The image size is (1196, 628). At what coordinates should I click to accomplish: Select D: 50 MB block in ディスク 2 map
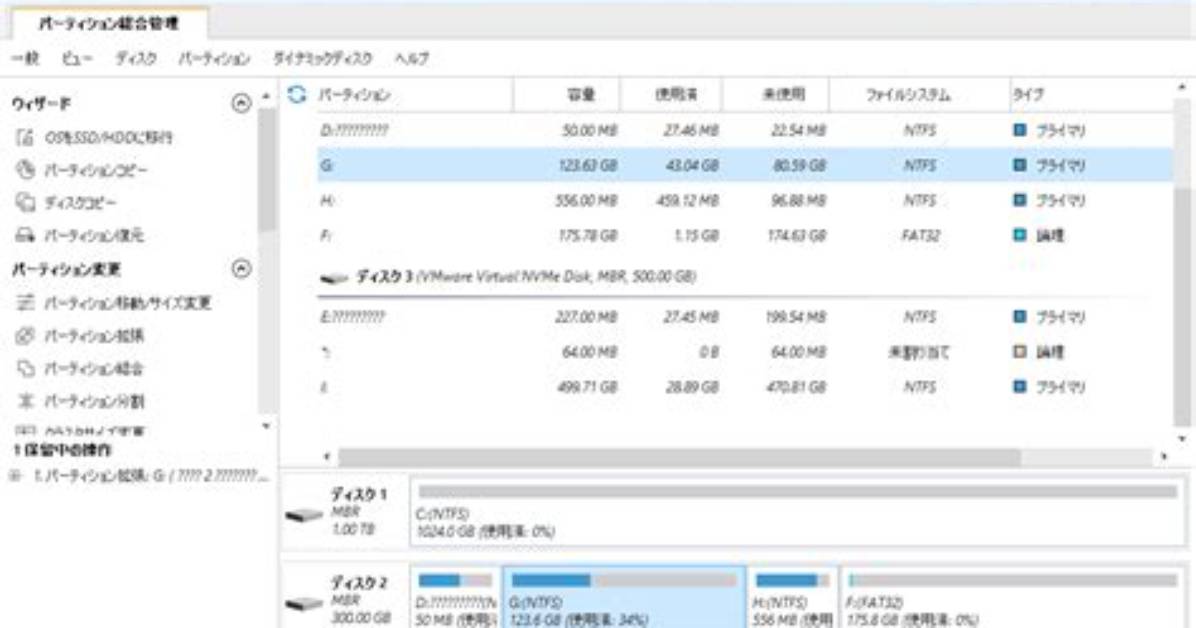click(455, 598)
